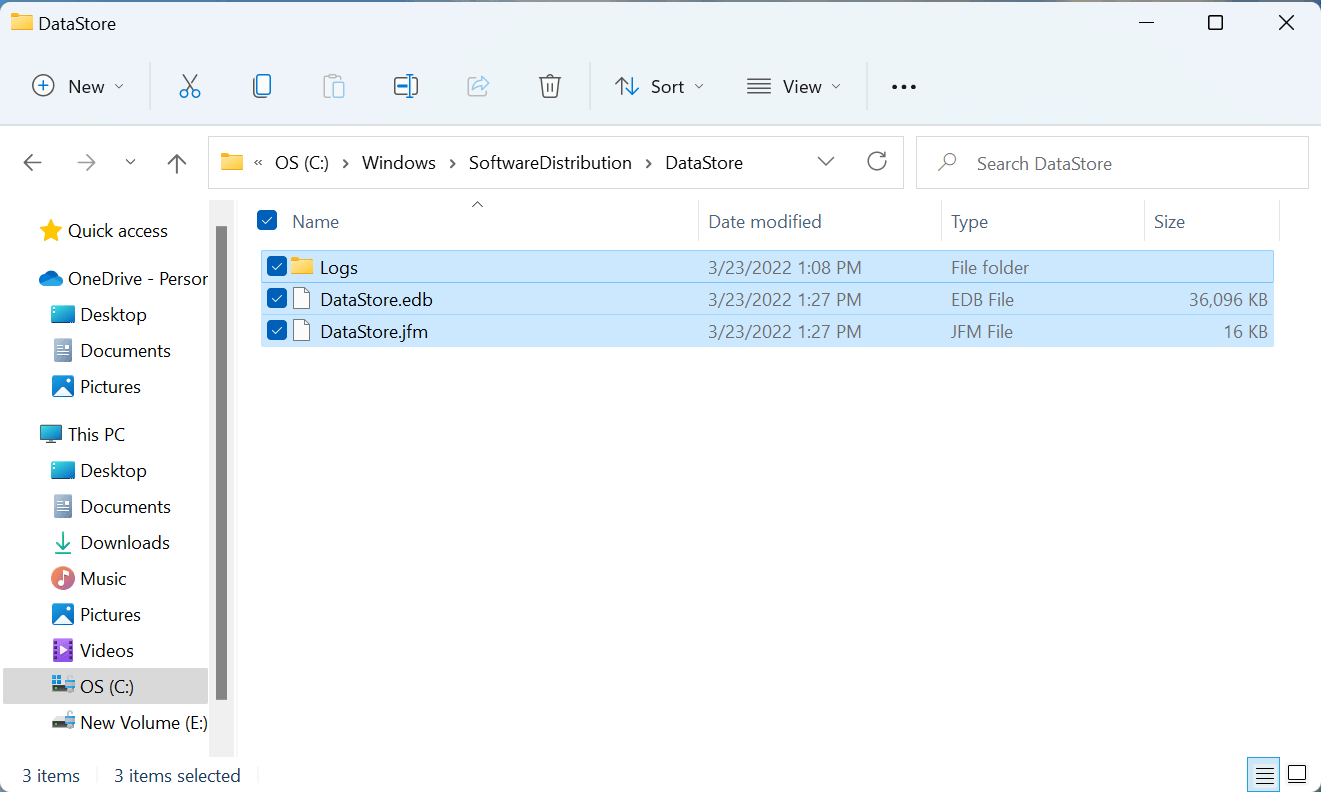Uncheck the DataStore.jfm checkbox
Image resolution: width=1321 pixels, height=792 pixels.
[277, 331]
